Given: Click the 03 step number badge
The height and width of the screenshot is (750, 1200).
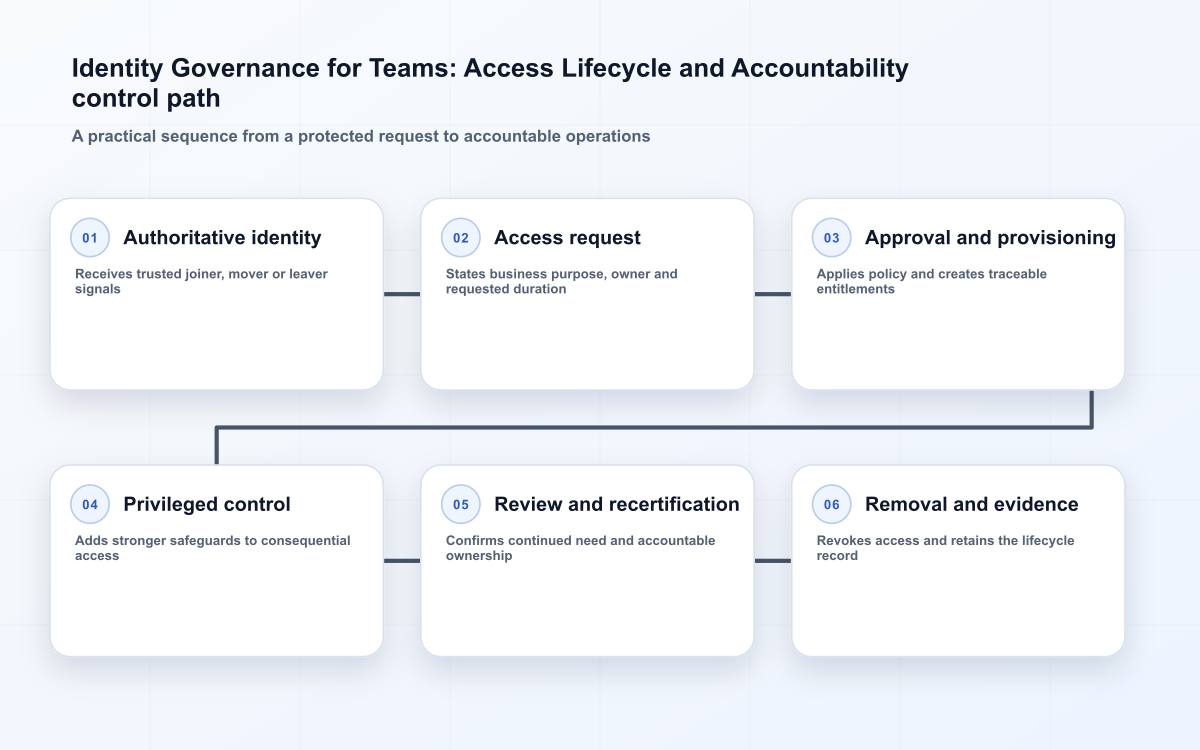Looking at the screenshot, I should pos(832,238).
